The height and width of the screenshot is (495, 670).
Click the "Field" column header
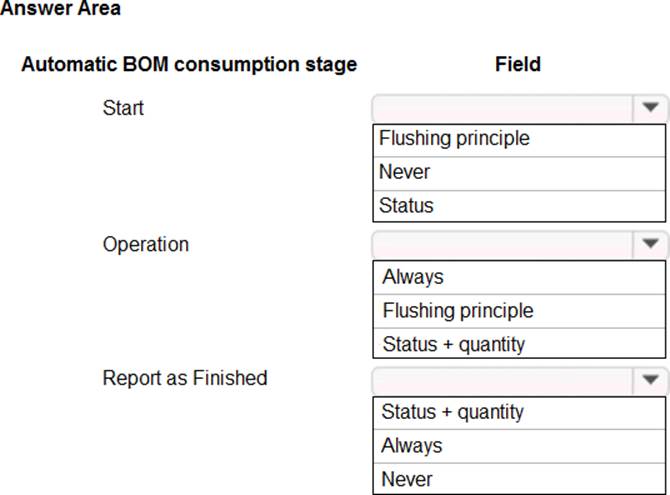[518, 65]
